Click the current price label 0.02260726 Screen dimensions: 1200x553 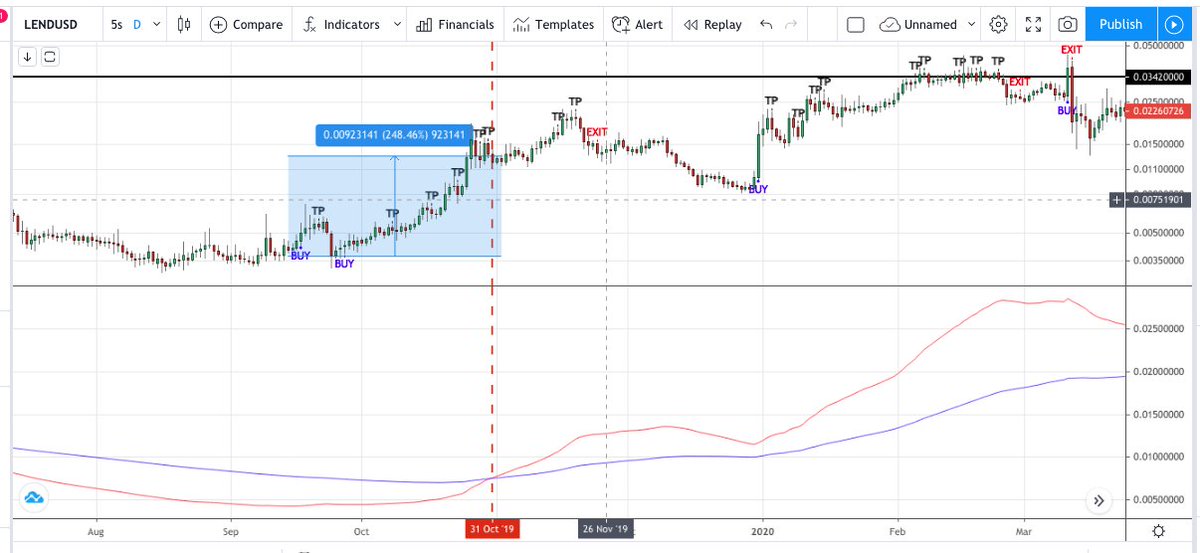tap(1159, 111)
